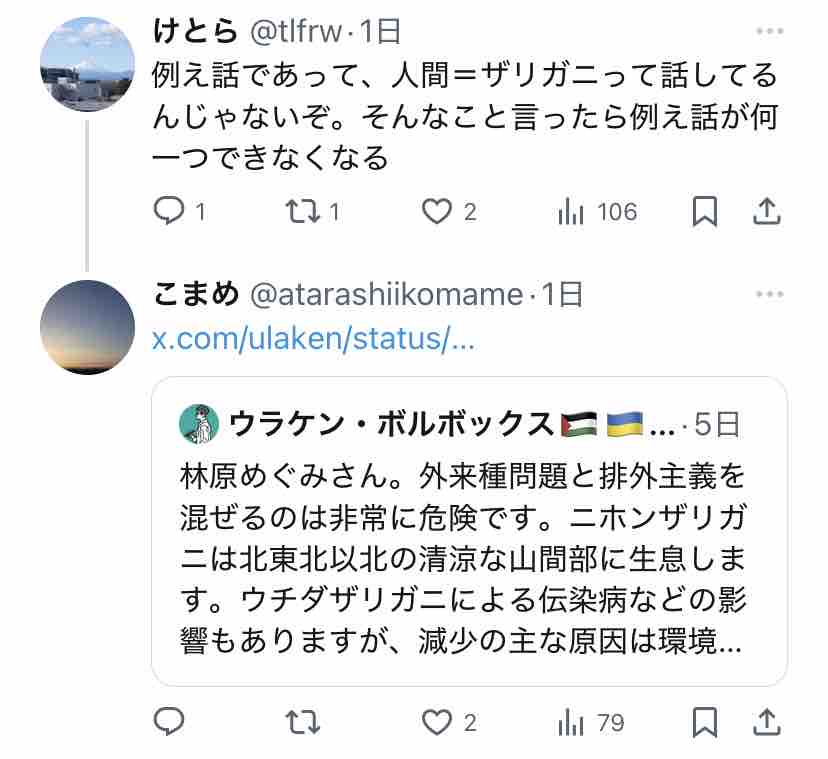Like けとら's tweet

[x=436, y=211]
